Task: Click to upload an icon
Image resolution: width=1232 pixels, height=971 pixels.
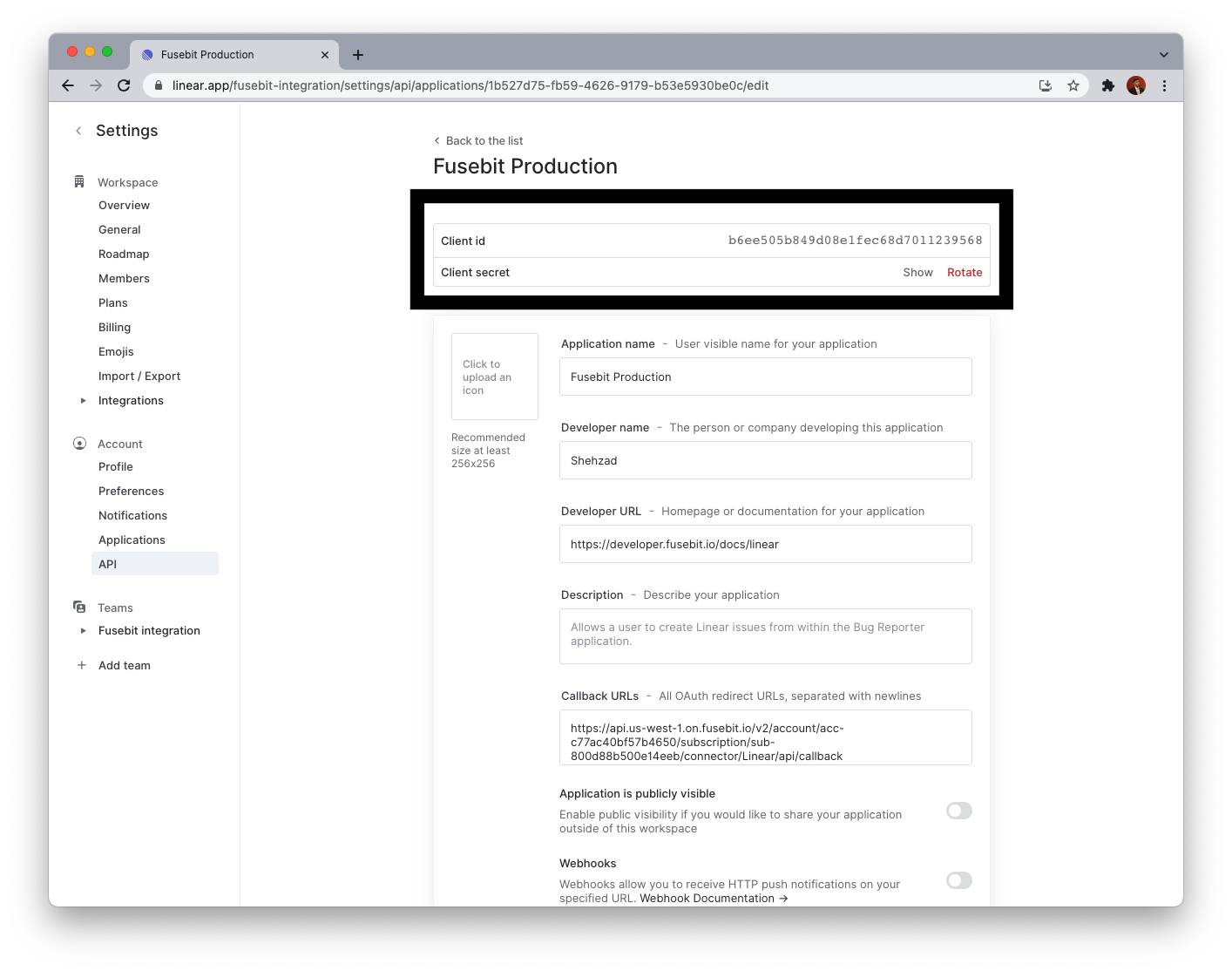Action: (x=495, y=377)
